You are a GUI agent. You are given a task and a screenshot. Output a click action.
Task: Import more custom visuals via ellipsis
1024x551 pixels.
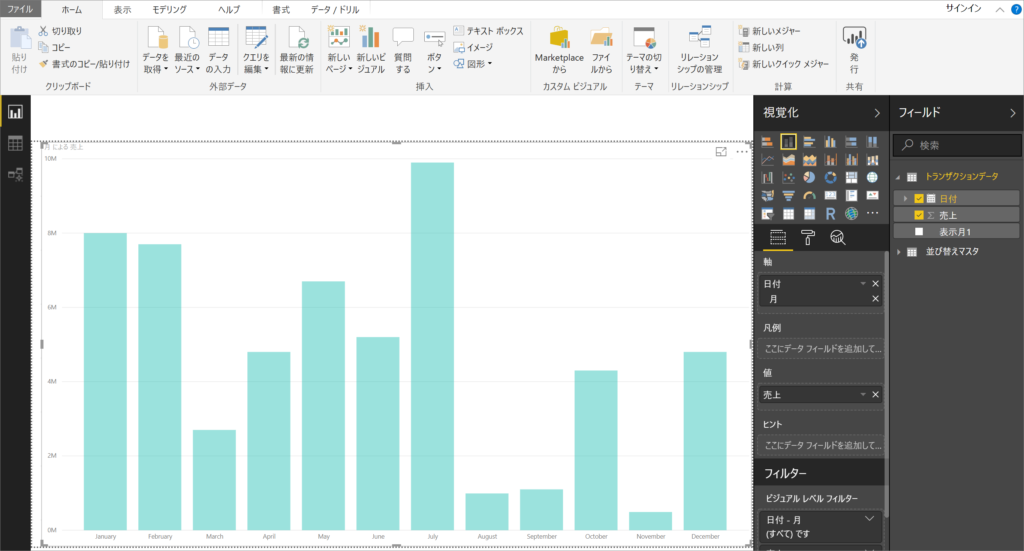click(872, 213)
